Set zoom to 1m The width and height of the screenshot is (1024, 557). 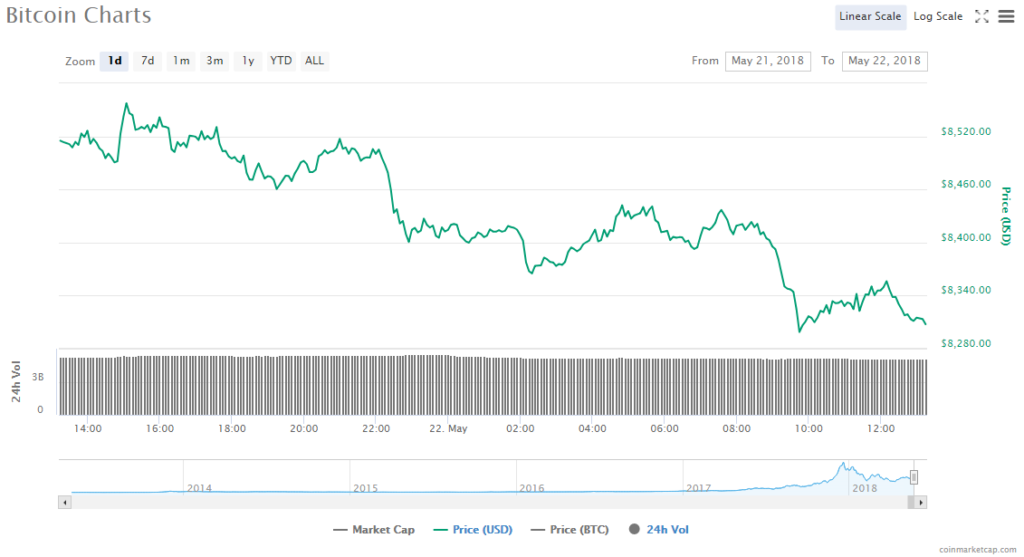(181, 61)
